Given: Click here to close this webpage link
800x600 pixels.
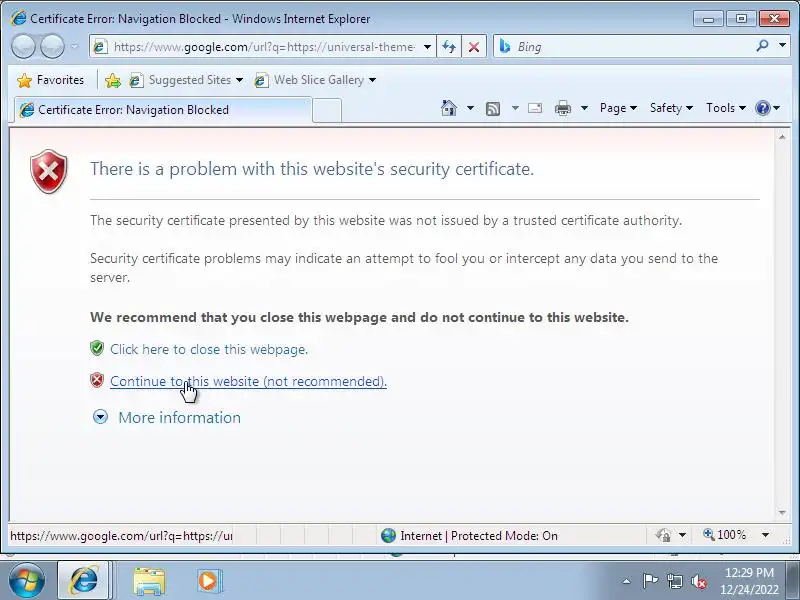Looking at the screenshot, I should click(209, 349).
